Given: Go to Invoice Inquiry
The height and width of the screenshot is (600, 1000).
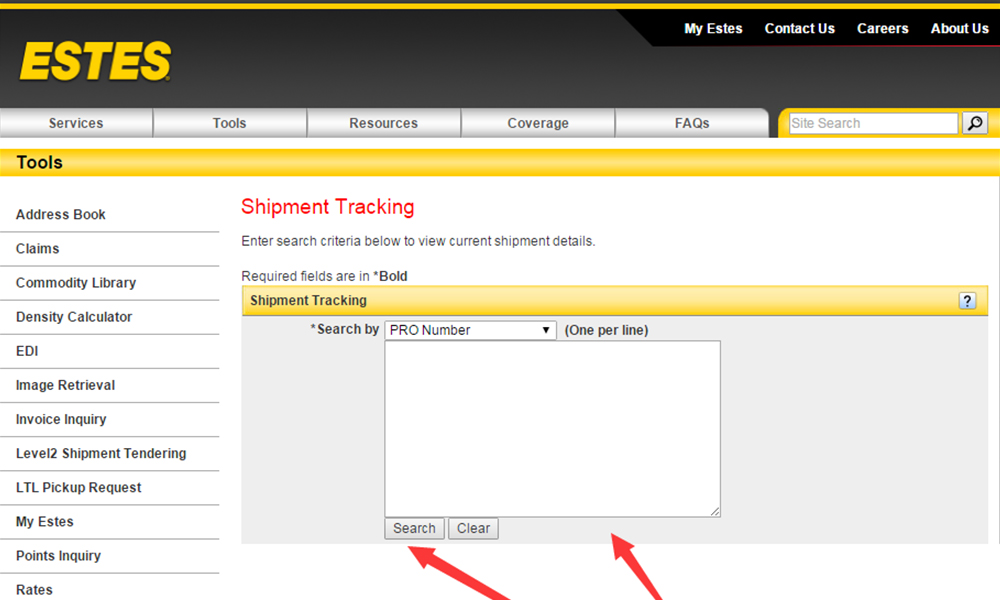Looking at the screenshot, I should (61, 420).
